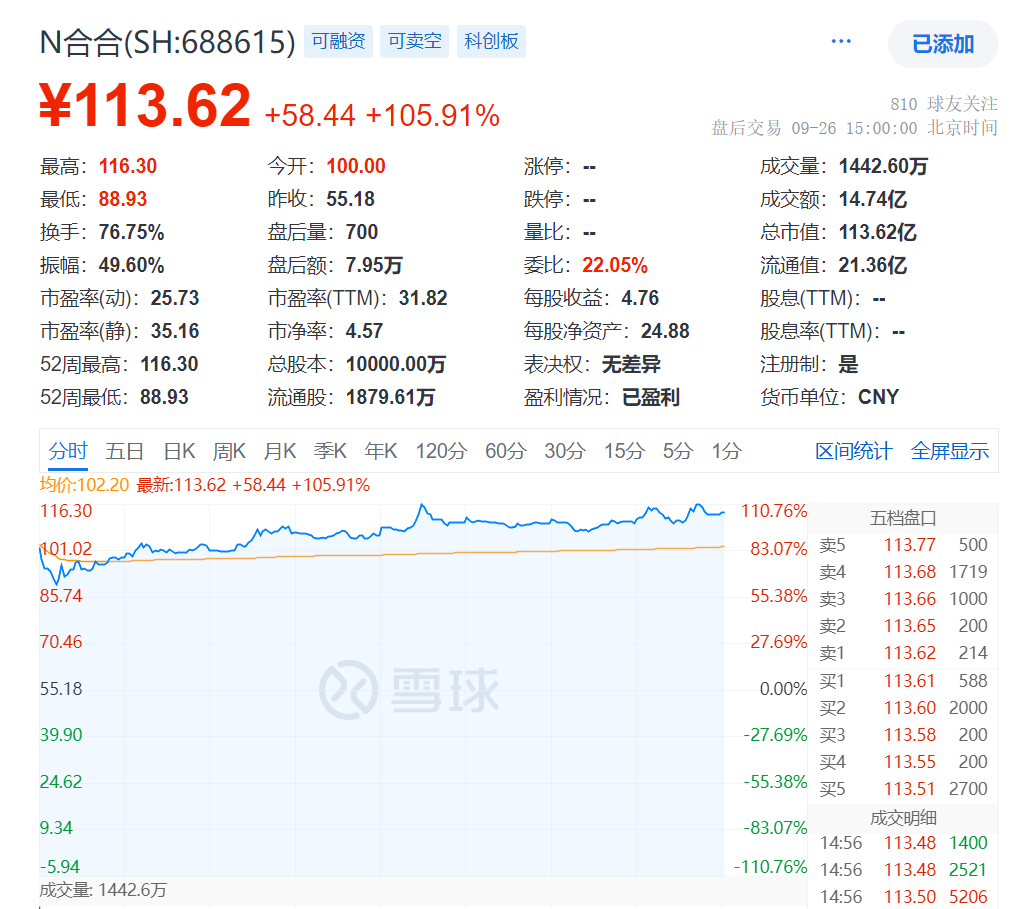Click the 成交明细 section header
Viewport: 1033px width, 909px height.
pyautogui.click(x=902, y=817)
